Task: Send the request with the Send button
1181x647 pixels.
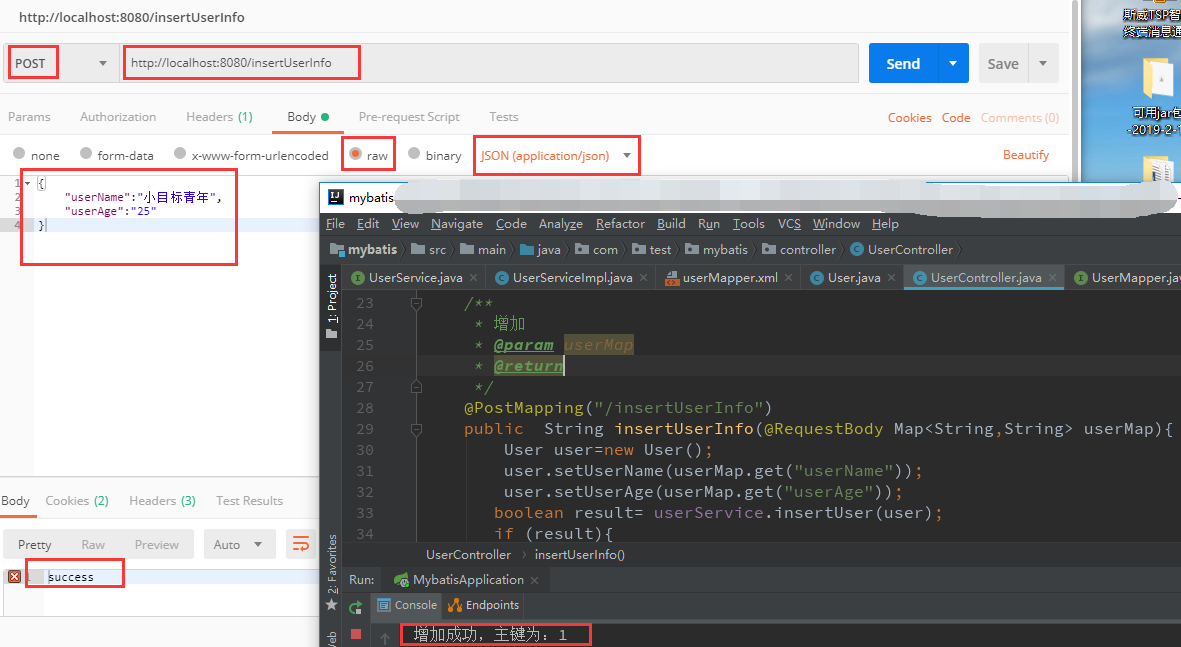Action: point(903,63)
